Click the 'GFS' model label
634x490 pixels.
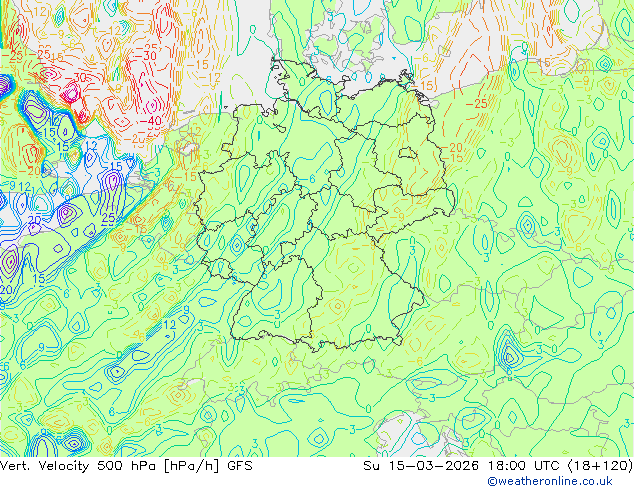point(240,466)
